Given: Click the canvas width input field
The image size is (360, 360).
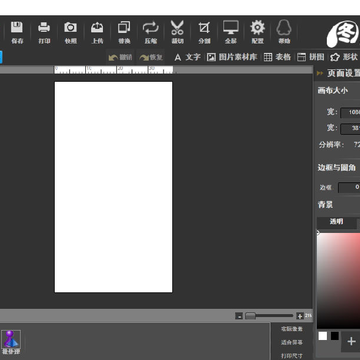Looking at the screenshot, I should tap(350, 113).
